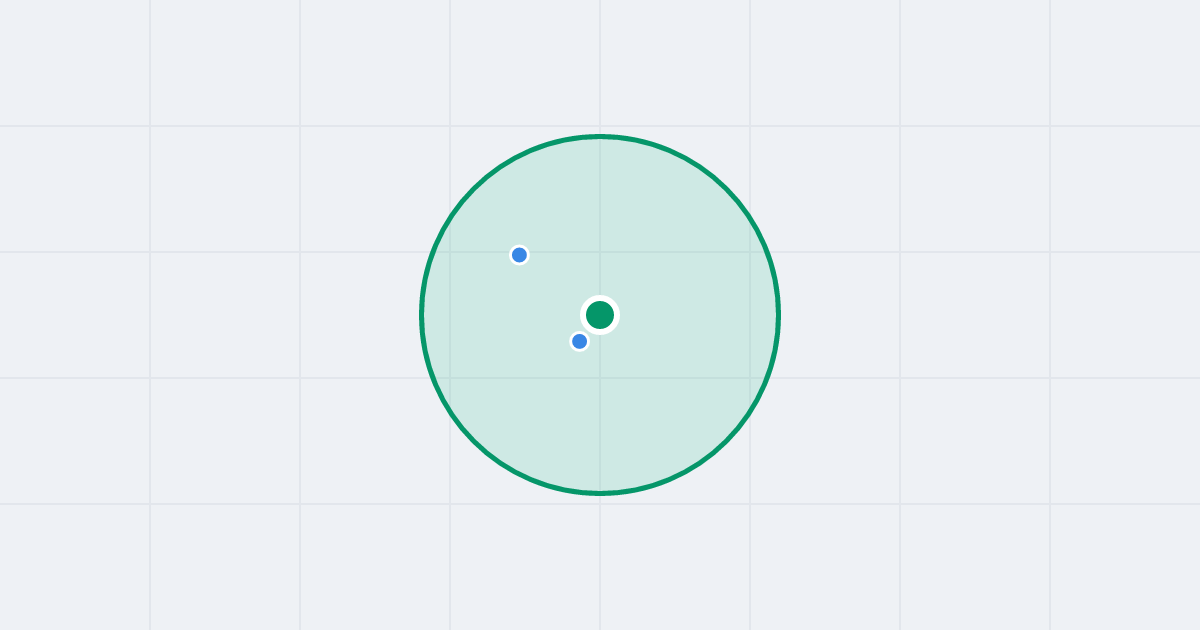The width and height of the screenshot is (1200, 630).
Task: Click the vertical grid line above the green circle
Action: coord(600,65)
